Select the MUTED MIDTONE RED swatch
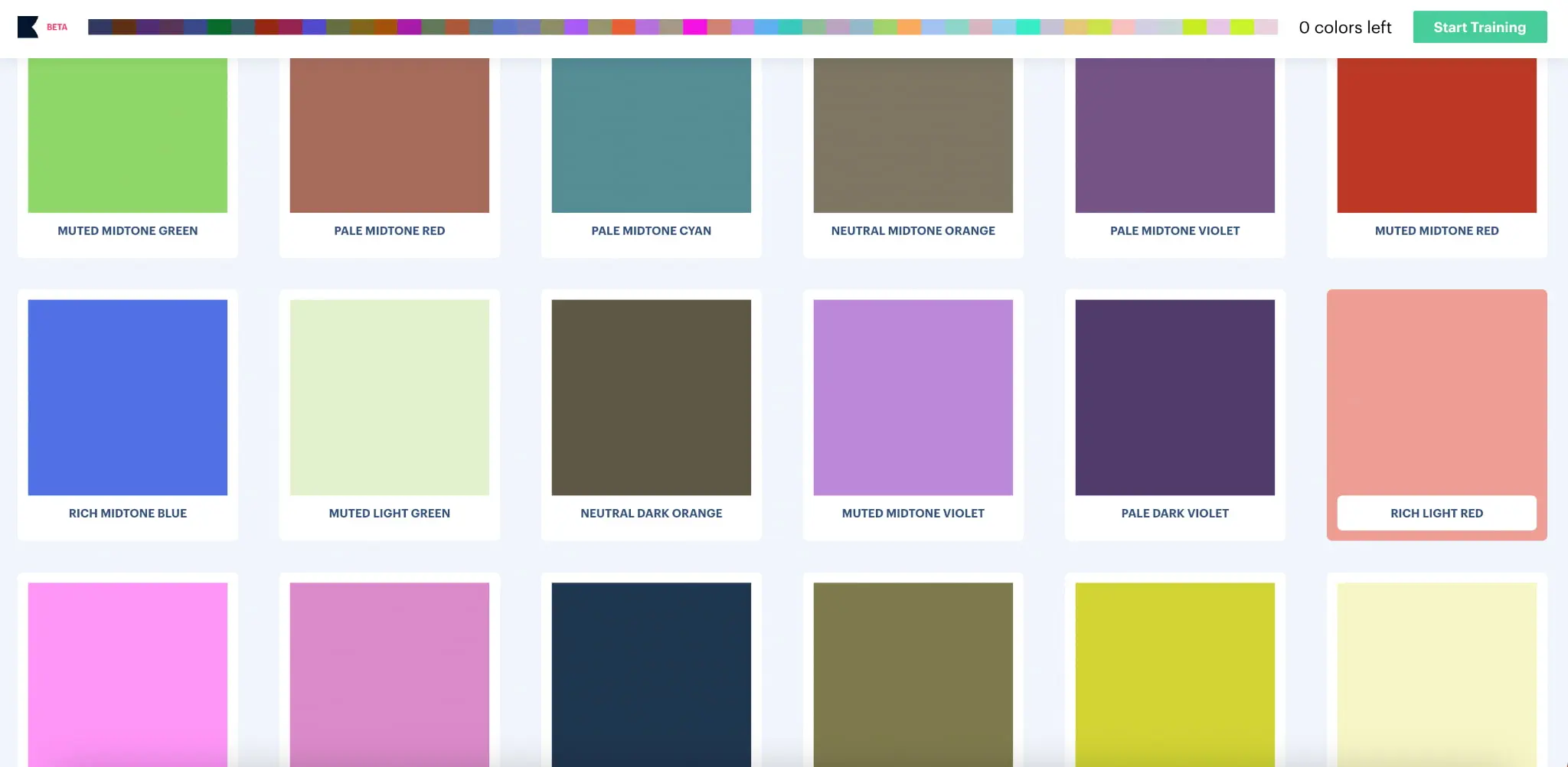1568x767 pixels. pos(1436,135)
